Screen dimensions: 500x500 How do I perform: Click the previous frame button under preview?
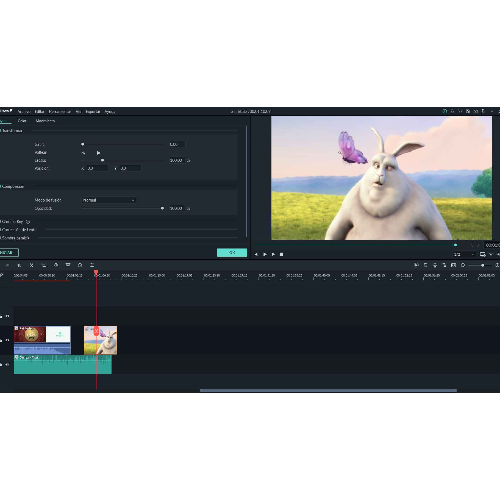point(256,254)
